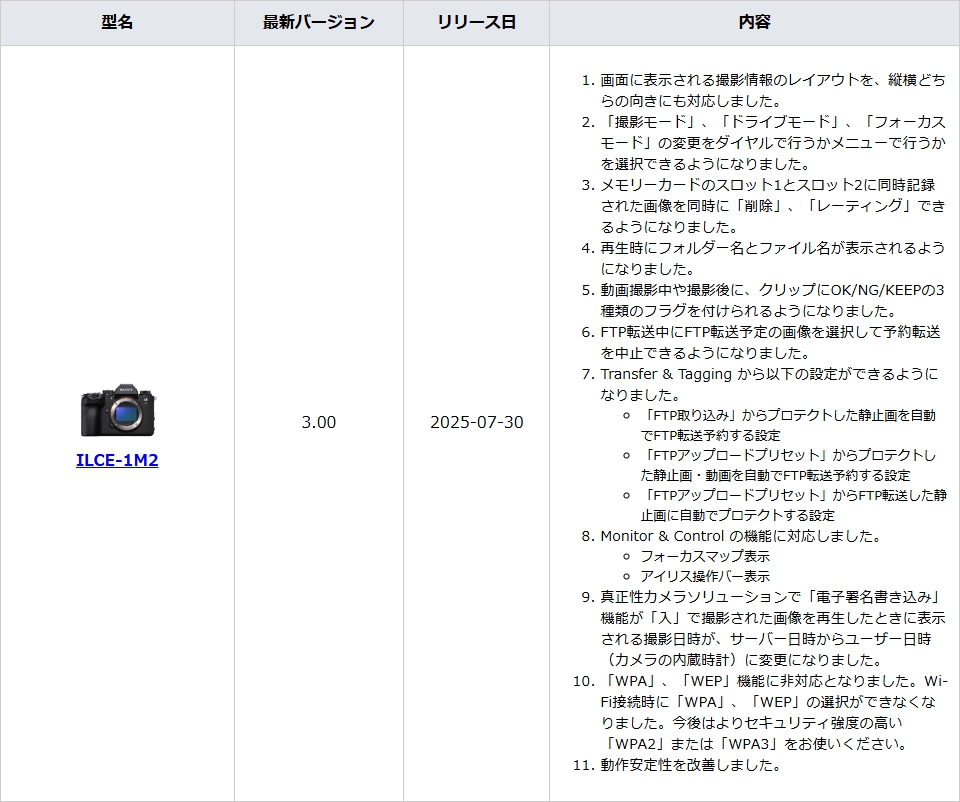Click sub-item アイリス操作バー表示
This screenshot has width=960, height=802.
click(705, 576)
